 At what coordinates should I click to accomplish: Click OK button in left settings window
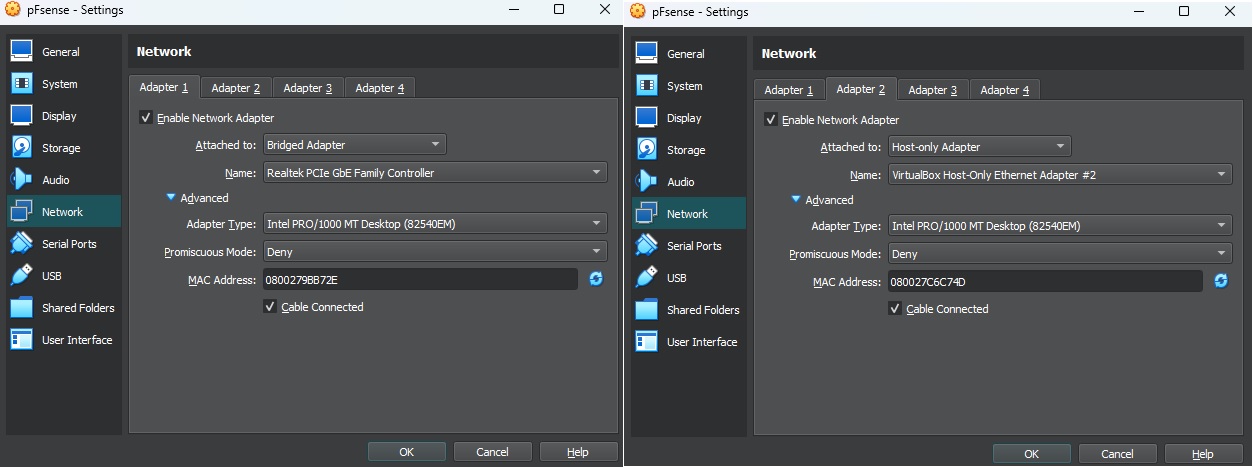(407, 452)
